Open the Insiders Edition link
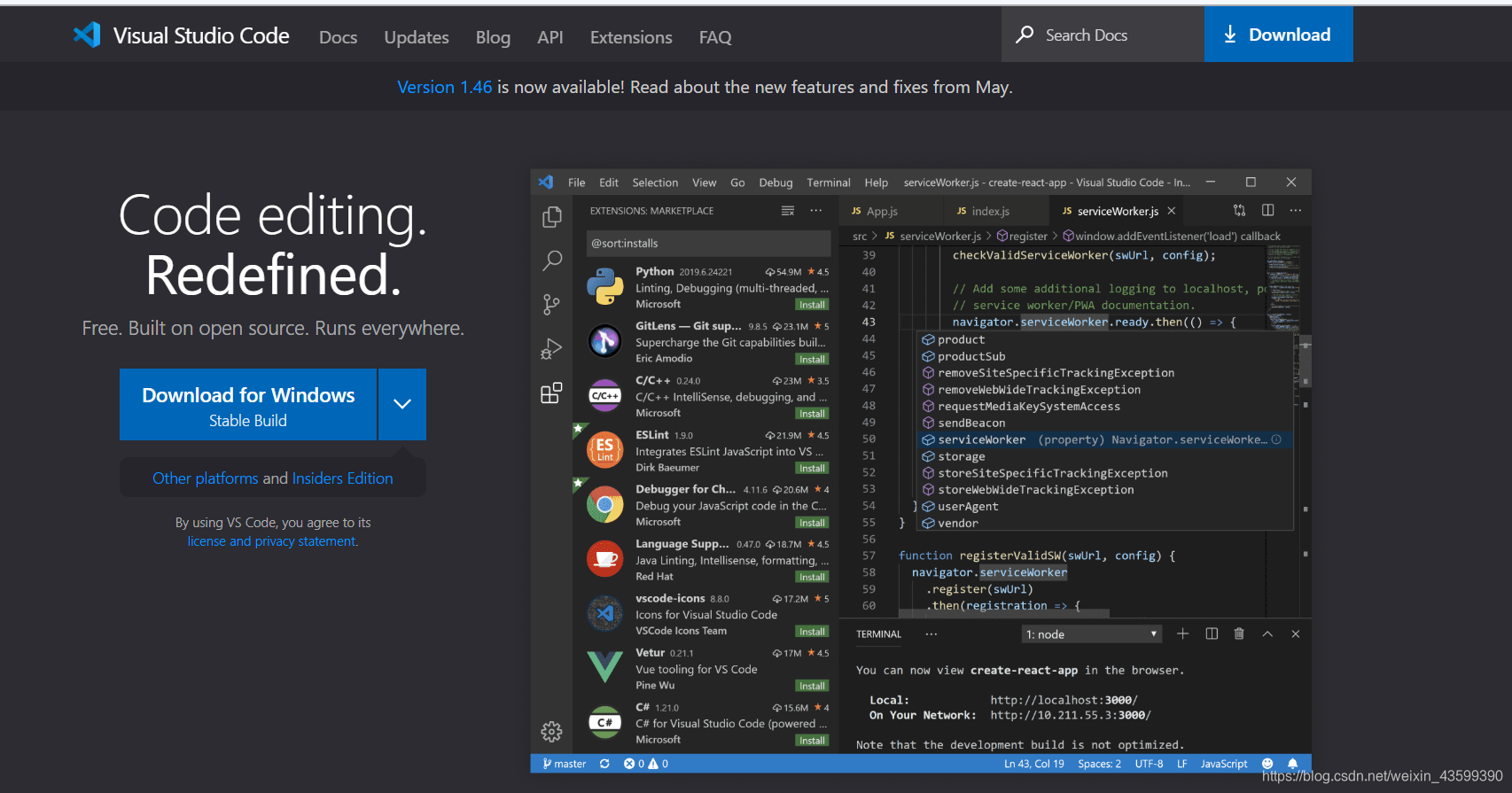 (x=343, y=478)
